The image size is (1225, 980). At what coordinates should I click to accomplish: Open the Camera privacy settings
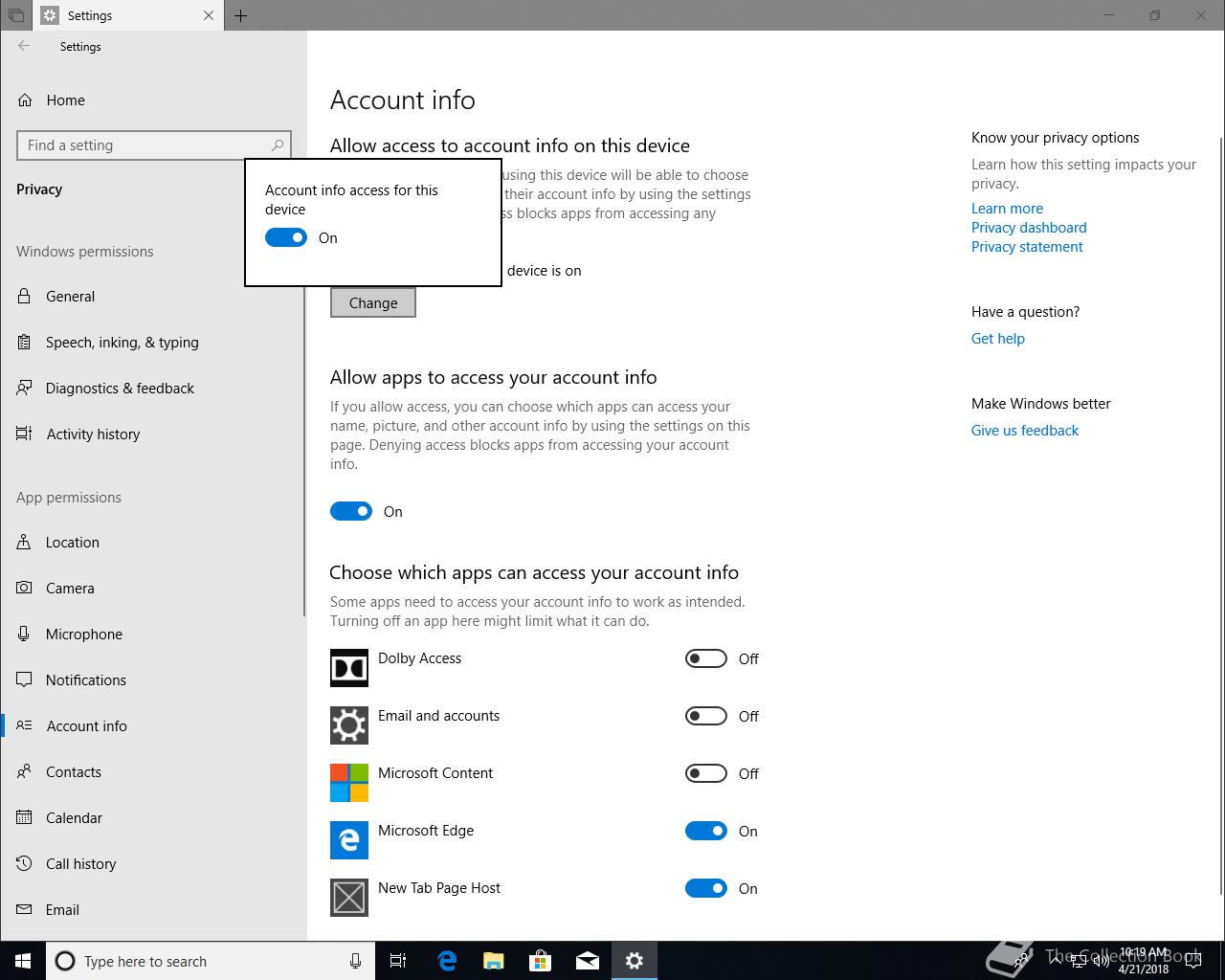(x=70, y=589)
